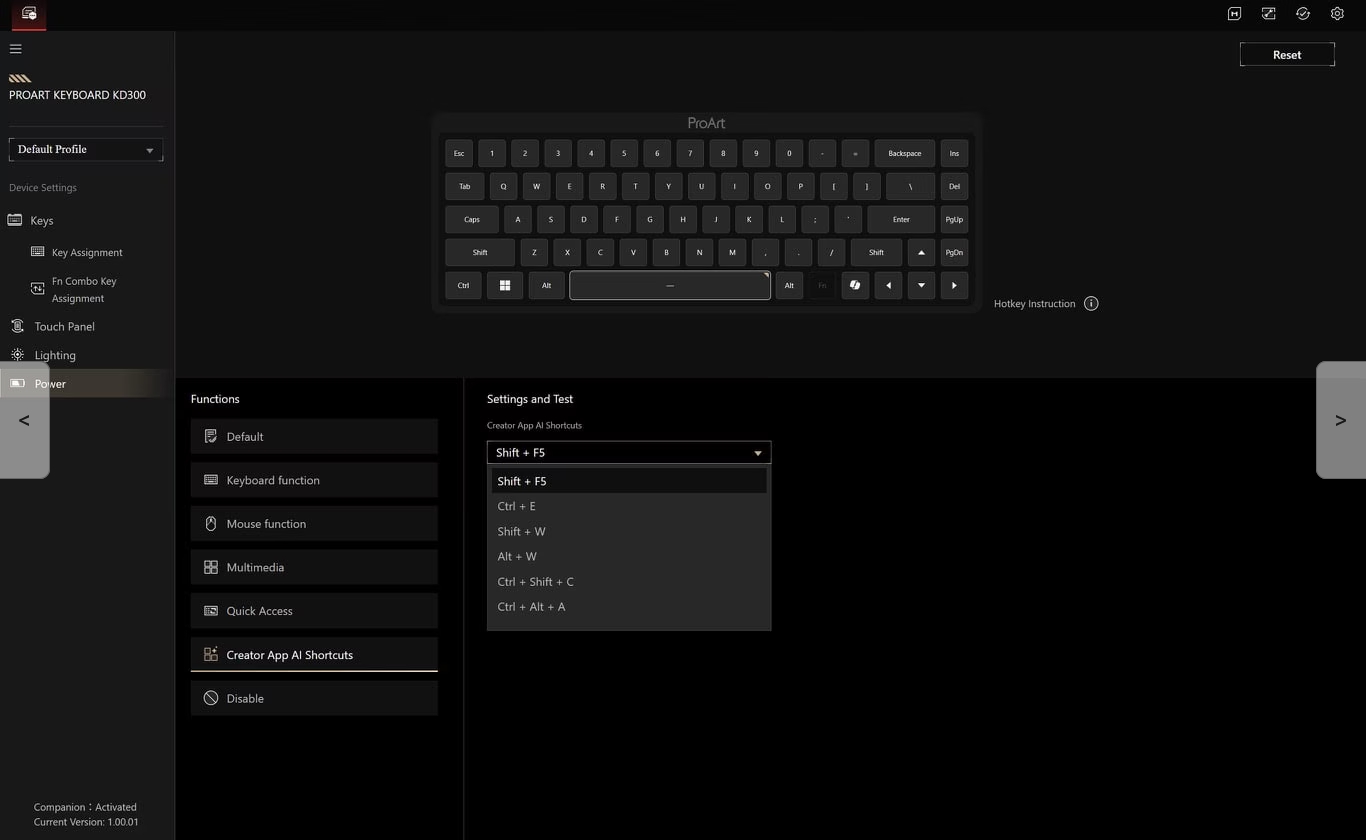Click the Lighting icon in the sidebar
This screenshot has width=1366, height=840.
tap(17, 355)
